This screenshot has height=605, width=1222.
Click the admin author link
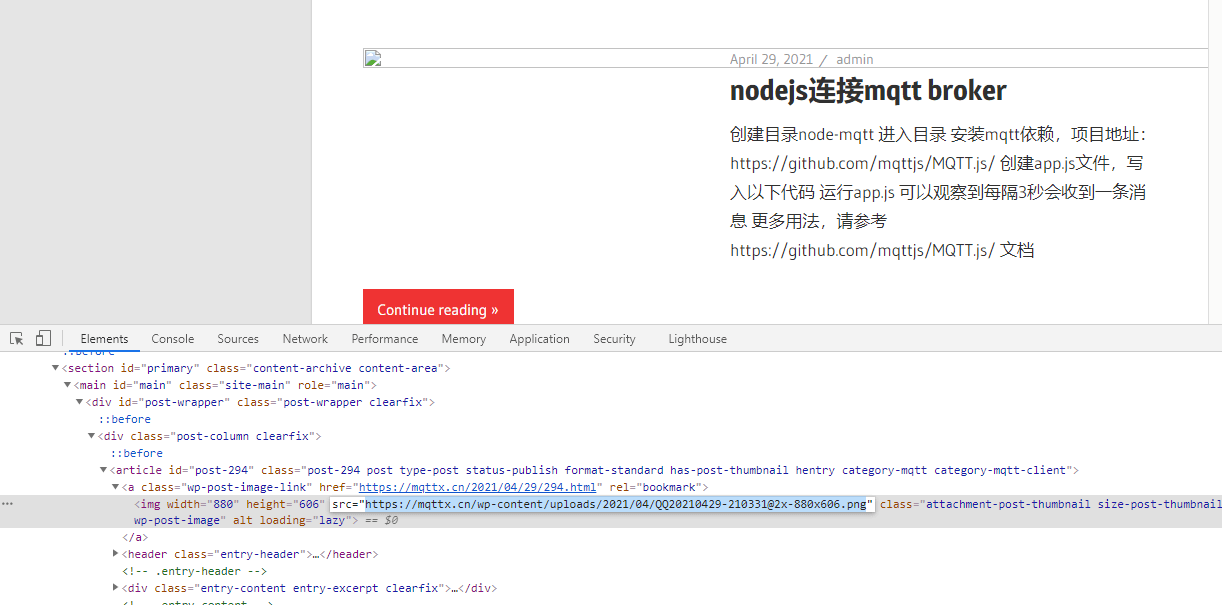[854, 59]
